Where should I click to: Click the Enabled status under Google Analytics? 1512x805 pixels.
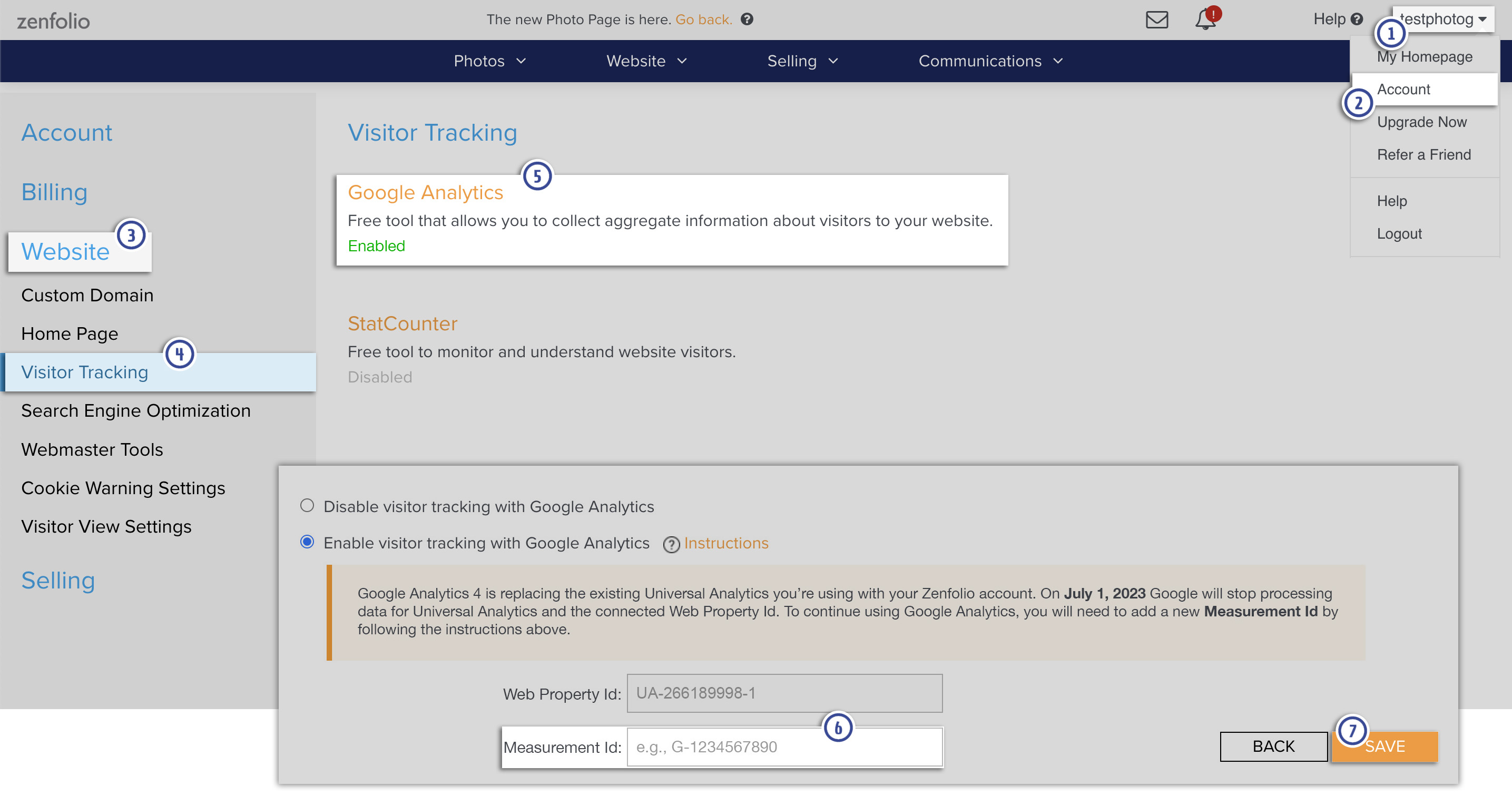tap(376, 246)
